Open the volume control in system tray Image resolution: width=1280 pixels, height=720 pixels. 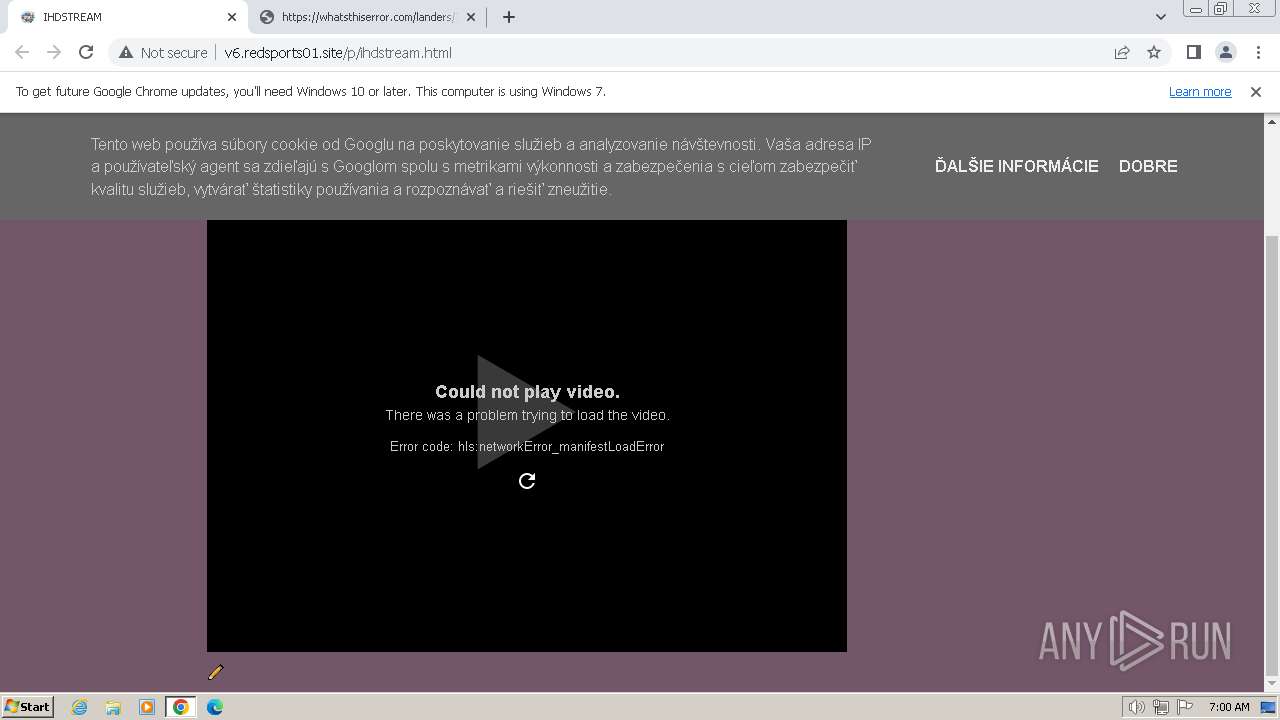click(x=1137, y=707)
